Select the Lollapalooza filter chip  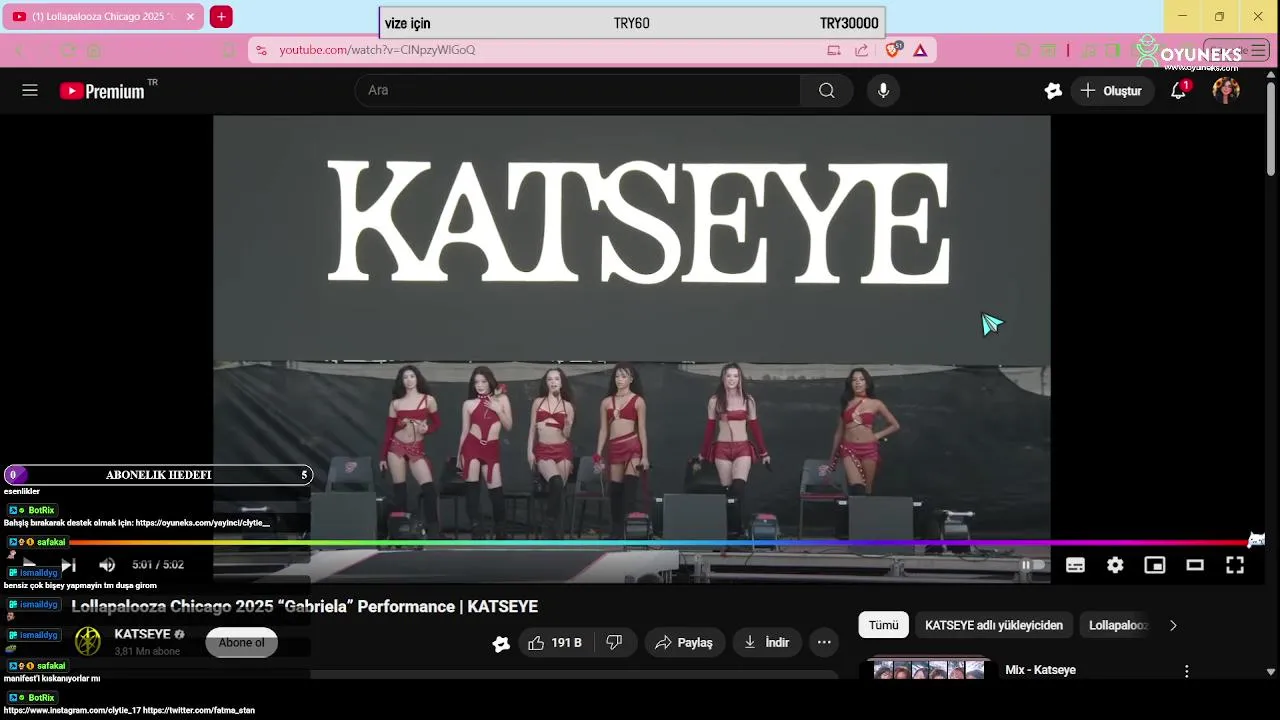(x=1118, y=625)
